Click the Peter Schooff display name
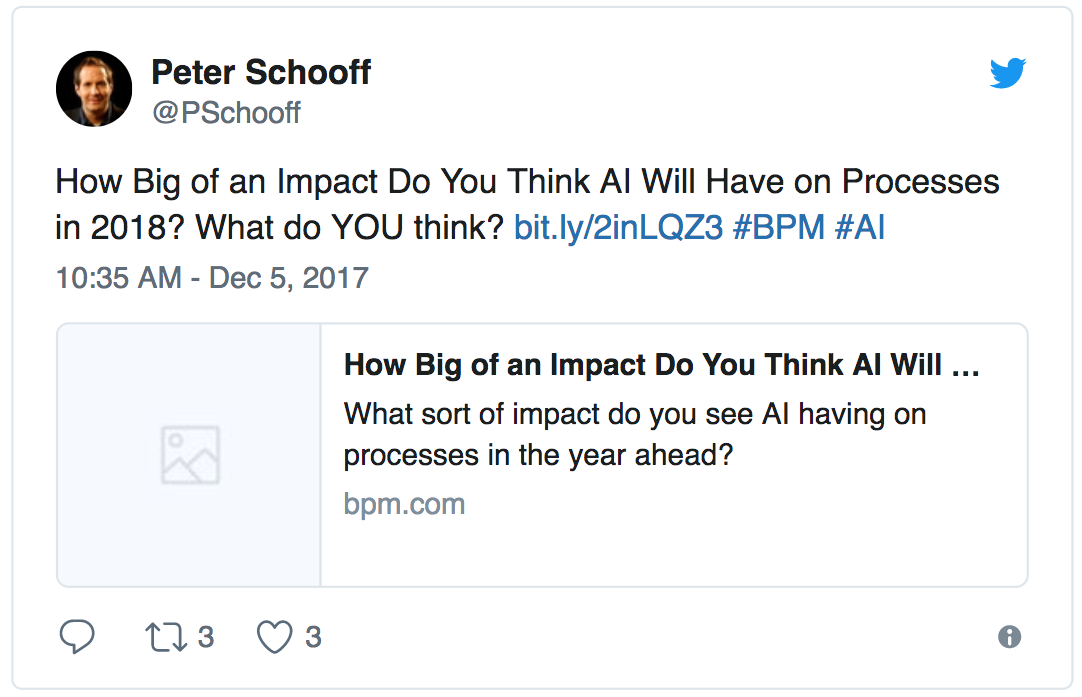Viewport: 1082px width, 697px height. click(x=260, y=72)
